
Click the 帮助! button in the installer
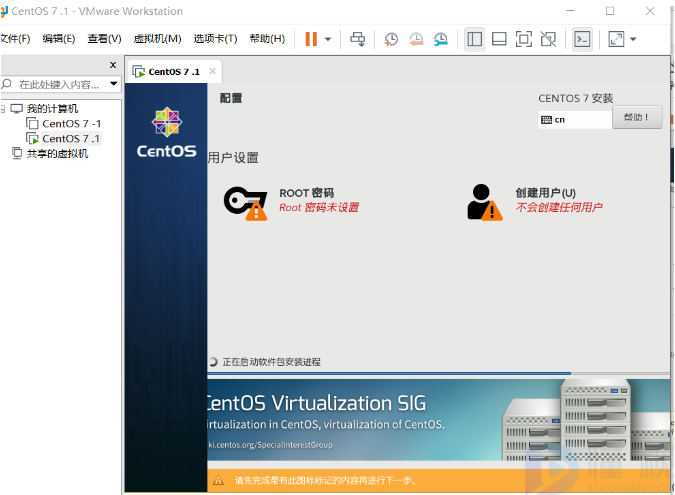pos(636,118)
